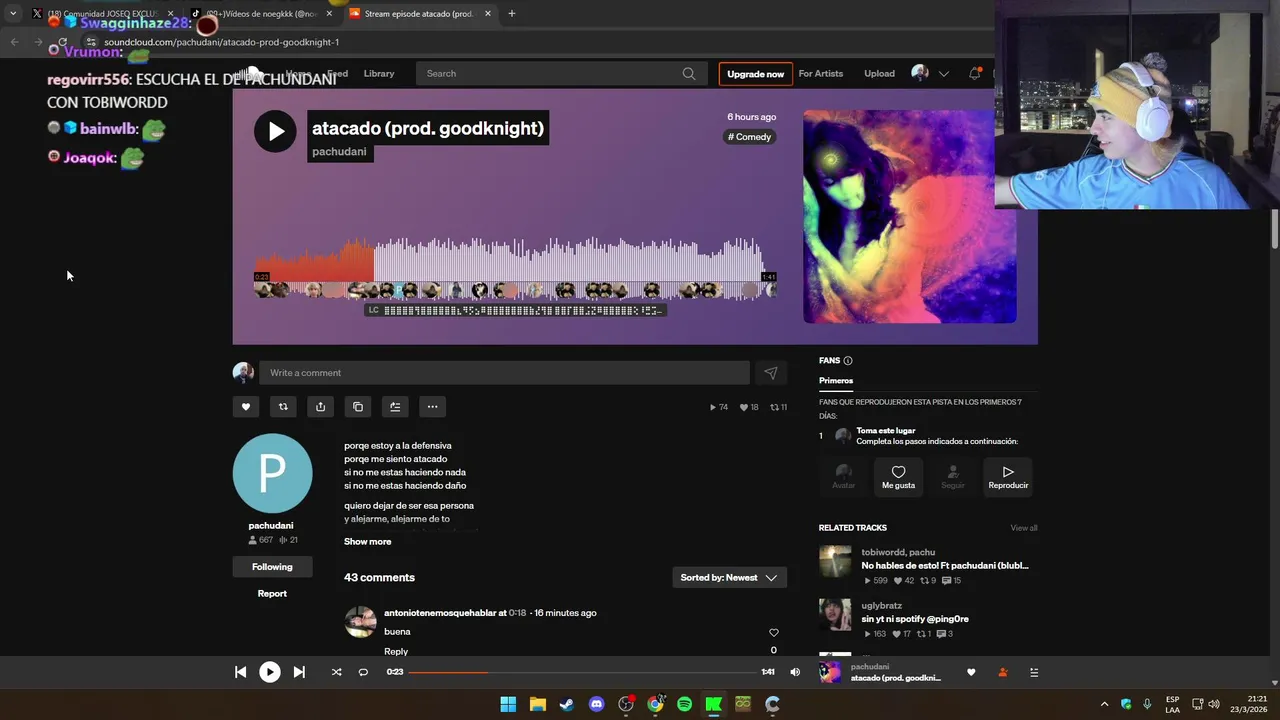
Task: Open sort comments dropdown Newest
Action: [x=729, y=578]
